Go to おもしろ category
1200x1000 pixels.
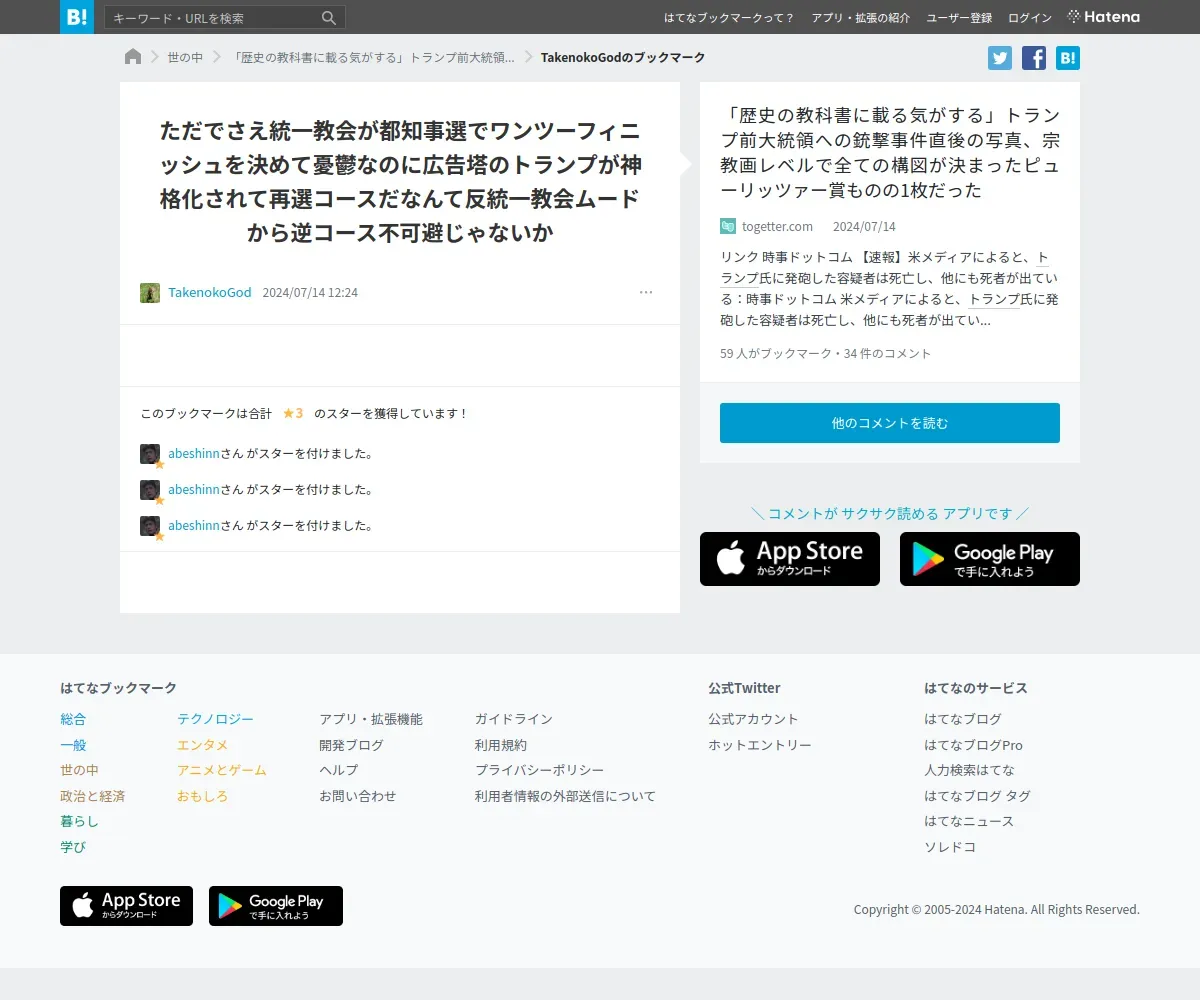203,796
